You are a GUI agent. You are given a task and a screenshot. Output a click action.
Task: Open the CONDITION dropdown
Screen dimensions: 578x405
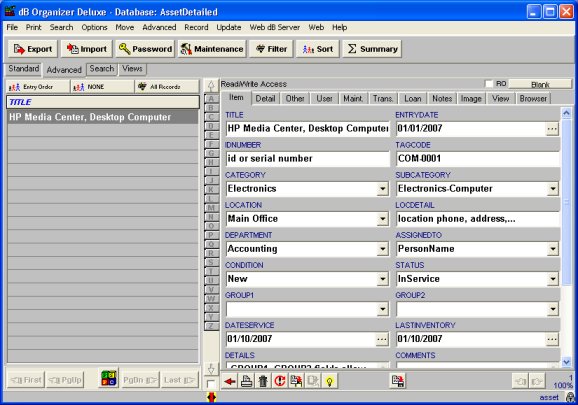pos(383,279)
